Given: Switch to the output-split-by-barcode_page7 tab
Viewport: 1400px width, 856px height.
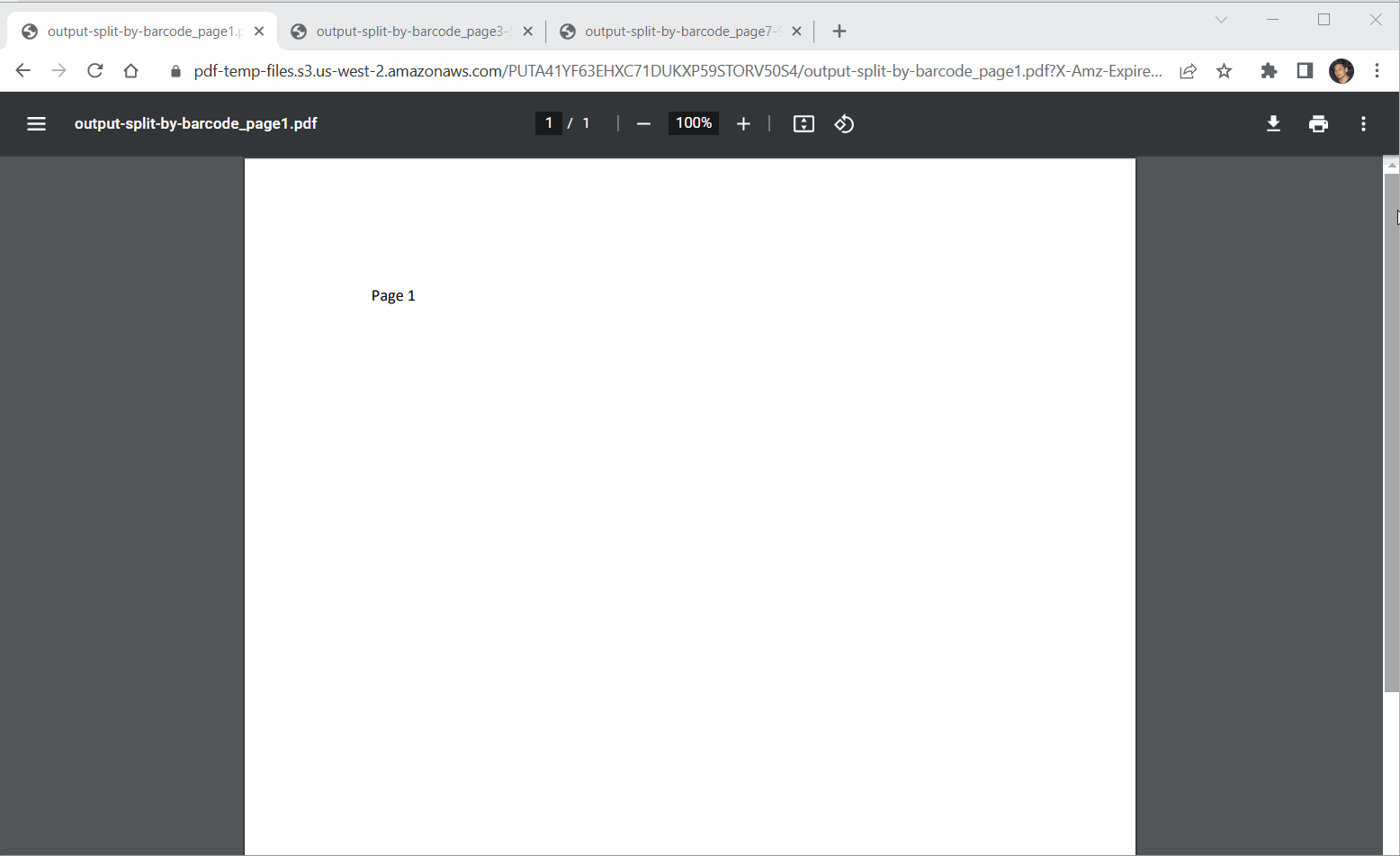Looking at the screenshot, I should tap(680, 32).
